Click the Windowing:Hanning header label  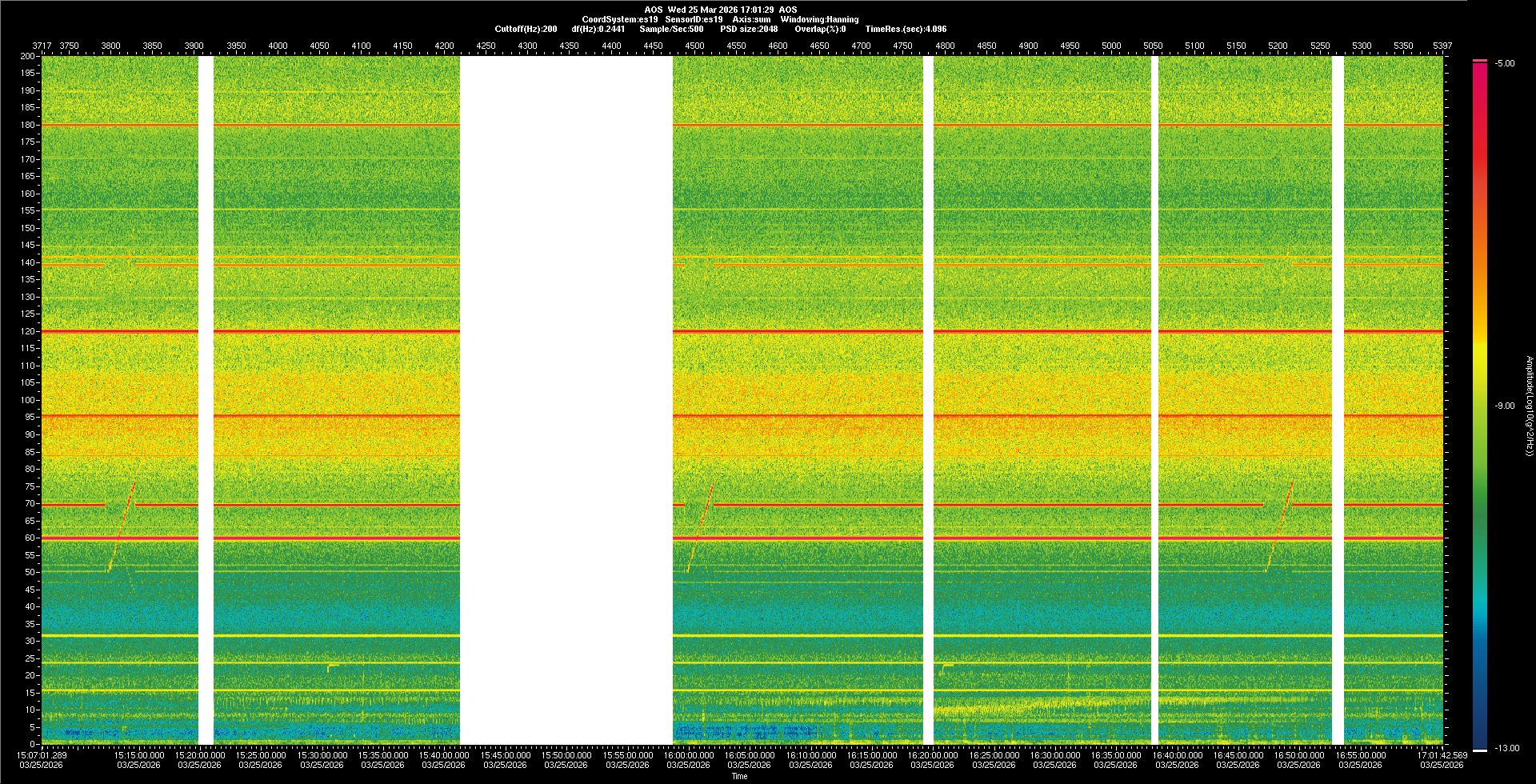coord(819,20)
